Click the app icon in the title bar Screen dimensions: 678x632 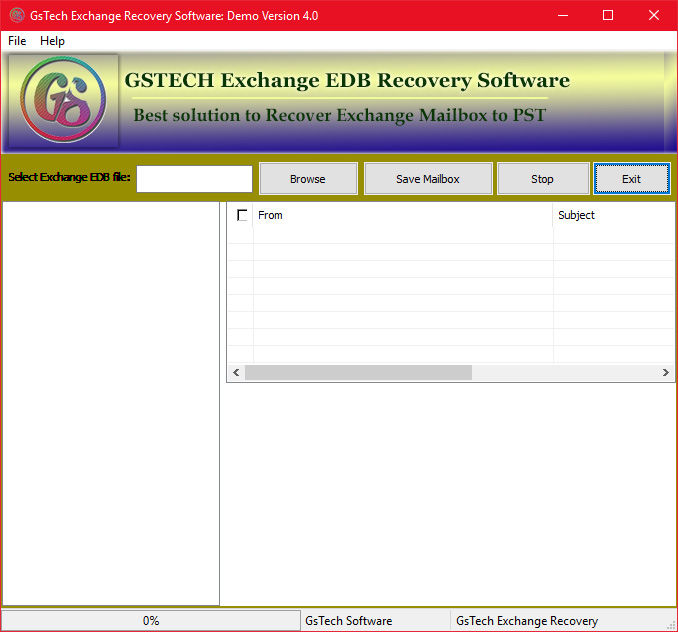(x=17, y=15)
